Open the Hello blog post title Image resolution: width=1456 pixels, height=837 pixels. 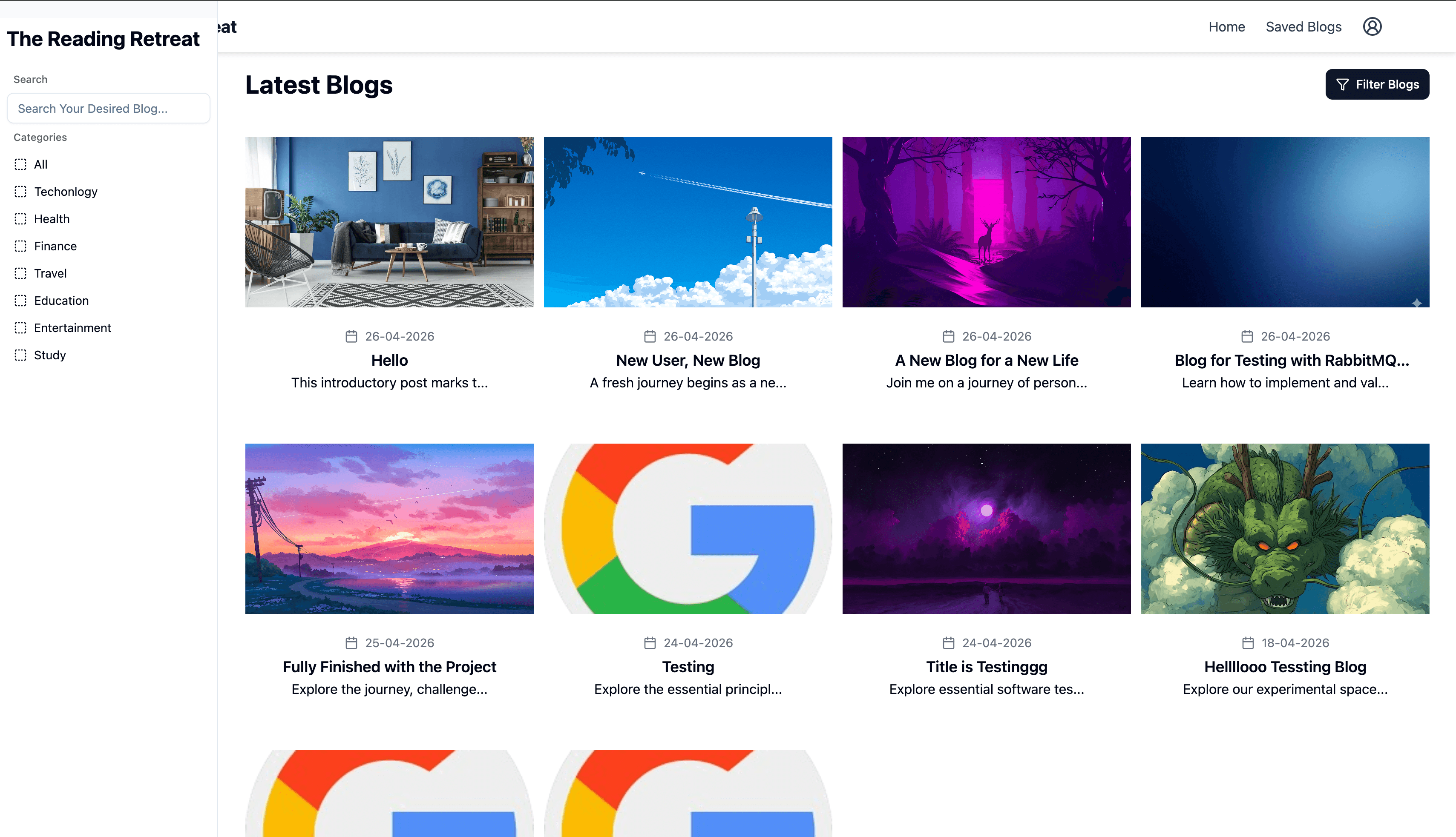coord(389,361)
